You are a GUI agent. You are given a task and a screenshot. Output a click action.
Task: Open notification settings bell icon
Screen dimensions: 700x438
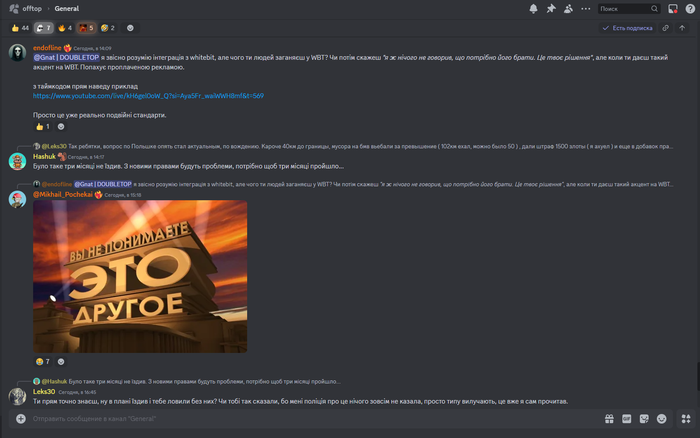[x=533, y=8]
